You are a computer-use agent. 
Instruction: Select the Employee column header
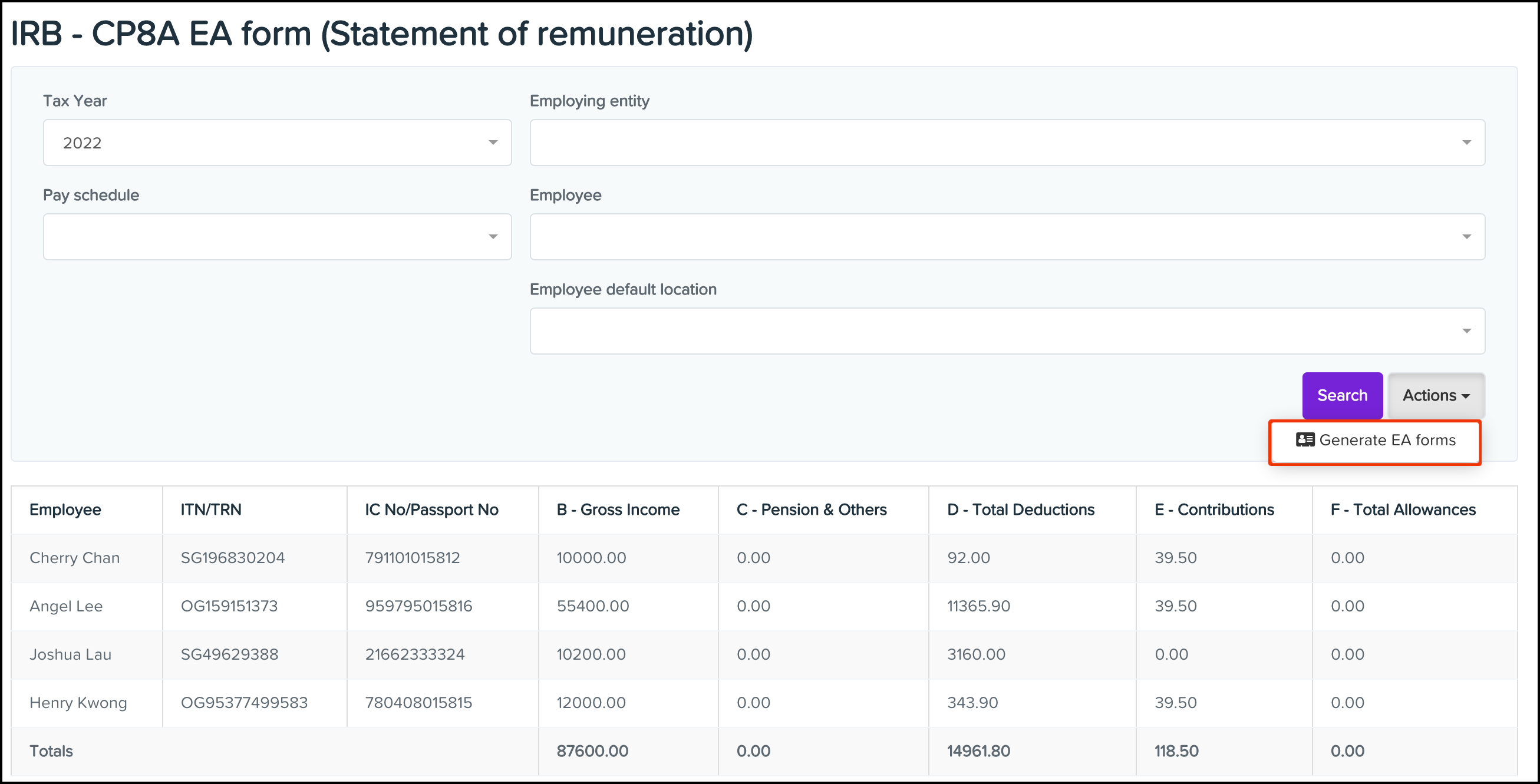click(65, 509)
